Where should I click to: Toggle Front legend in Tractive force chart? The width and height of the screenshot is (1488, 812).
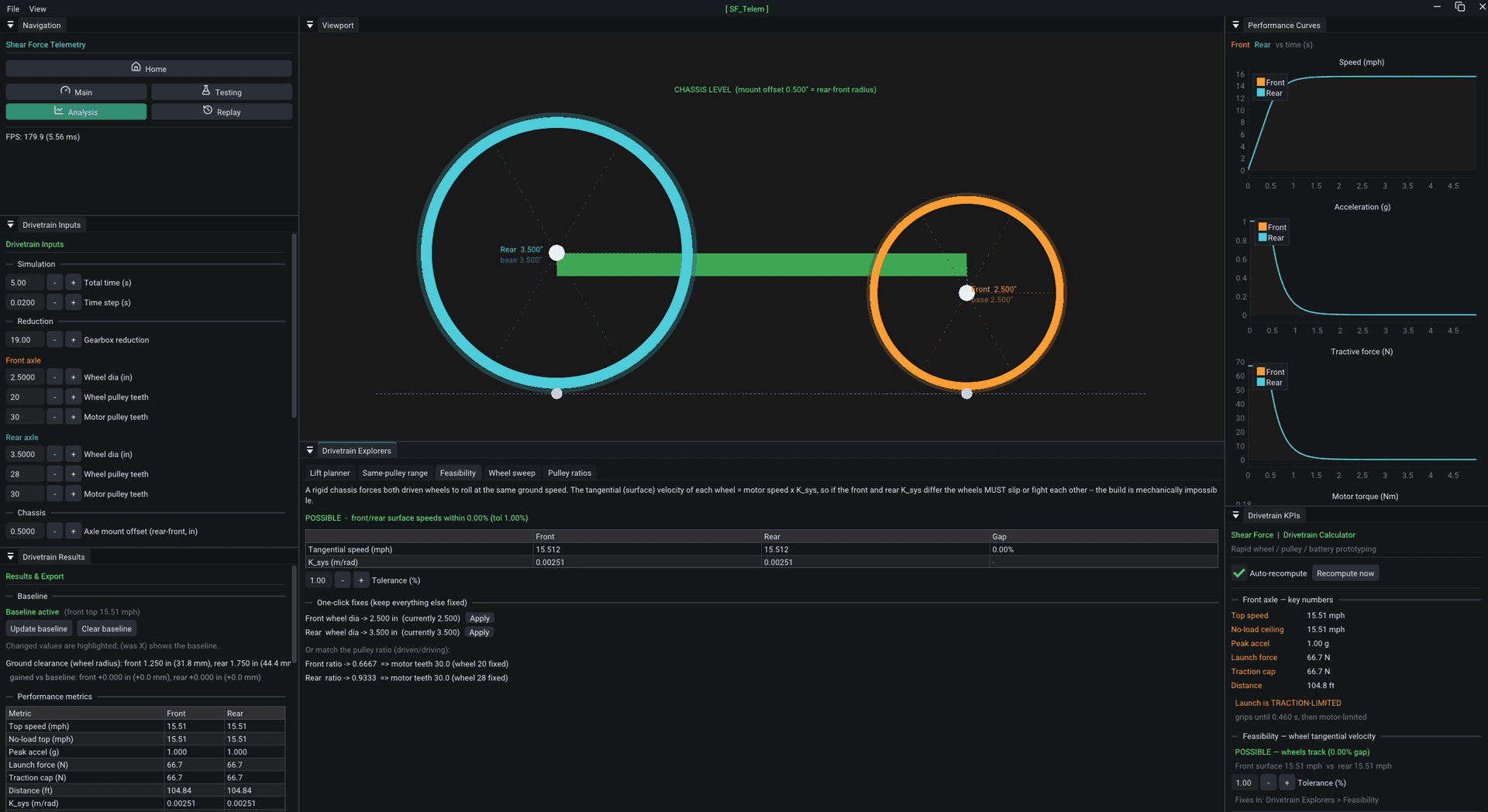(x=1270, y=372)
